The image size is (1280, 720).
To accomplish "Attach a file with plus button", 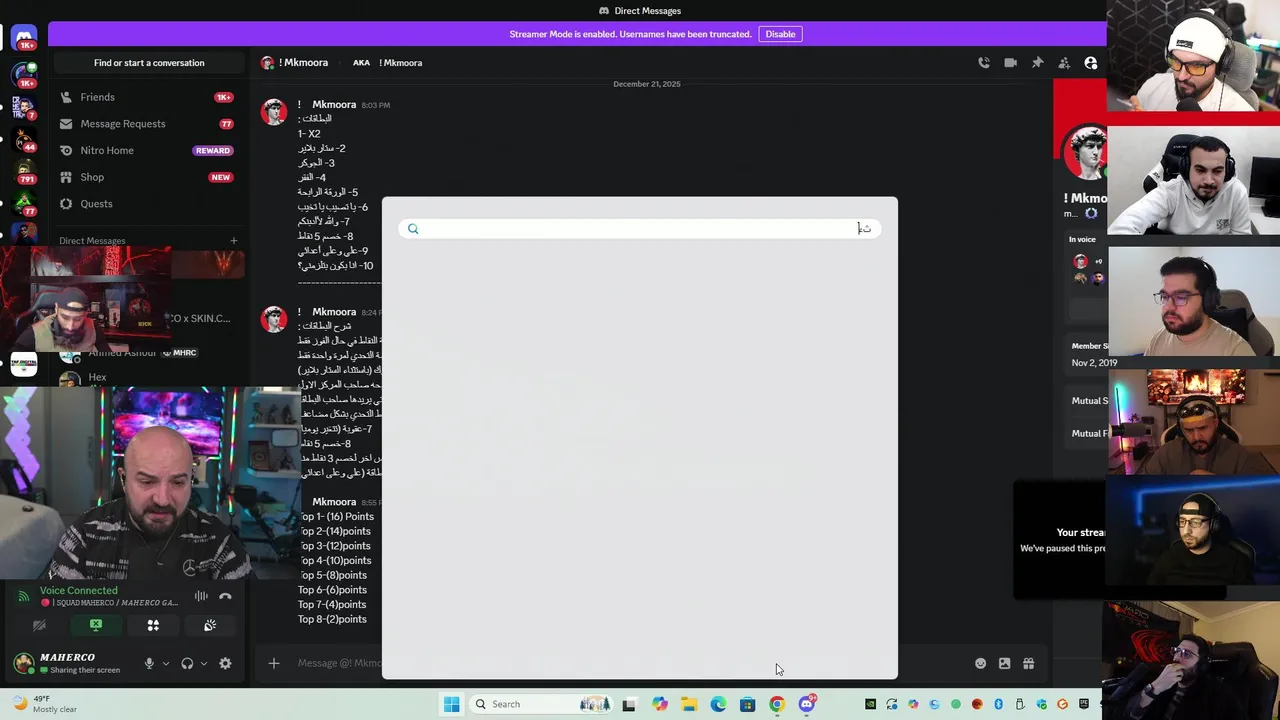I will (x=274, y=663).
